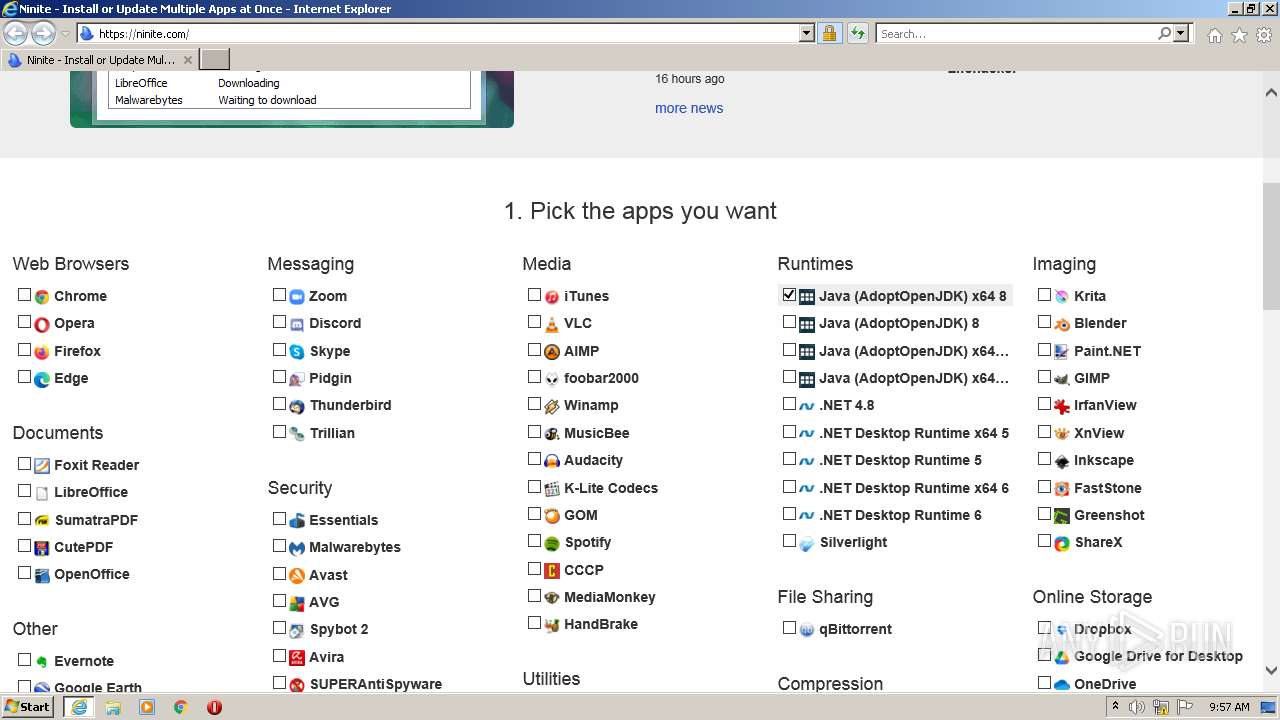1280x720 pixels.
Task: Open a new blank tab
Action: [215, 60]
